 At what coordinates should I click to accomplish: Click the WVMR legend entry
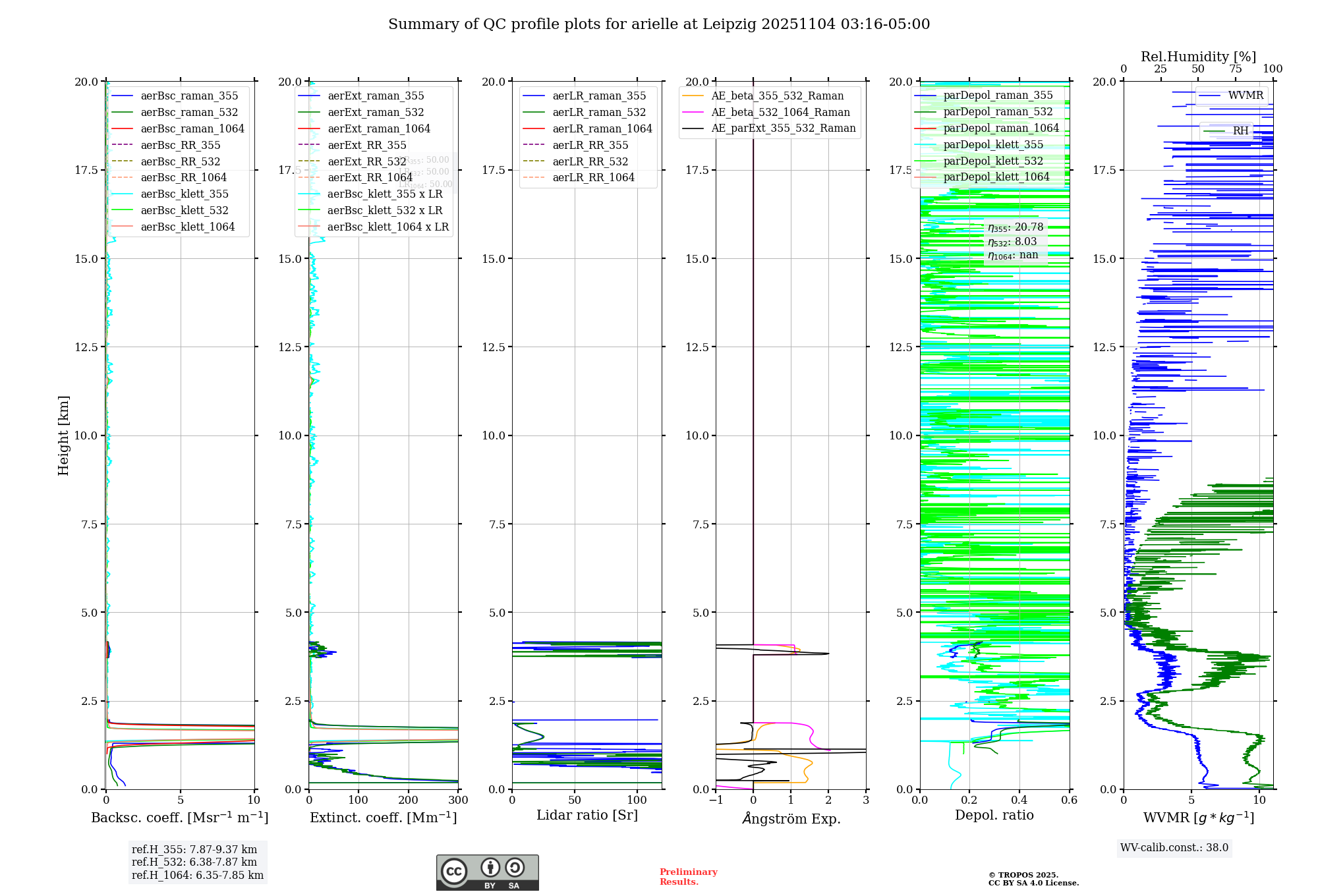click(x=1245, y=96)
